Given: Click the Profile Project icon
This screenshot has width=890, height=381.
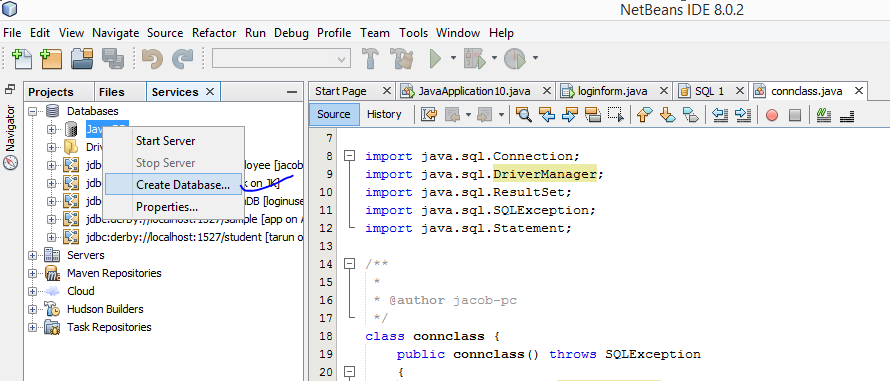Looking at the screenshot, I should (x=515, y=58).
